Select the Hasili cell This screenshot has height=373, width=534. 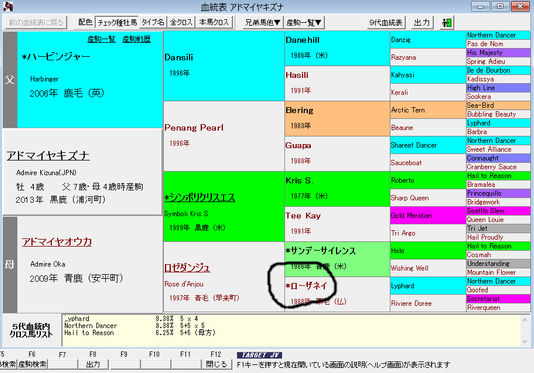(x=337, y=83)
